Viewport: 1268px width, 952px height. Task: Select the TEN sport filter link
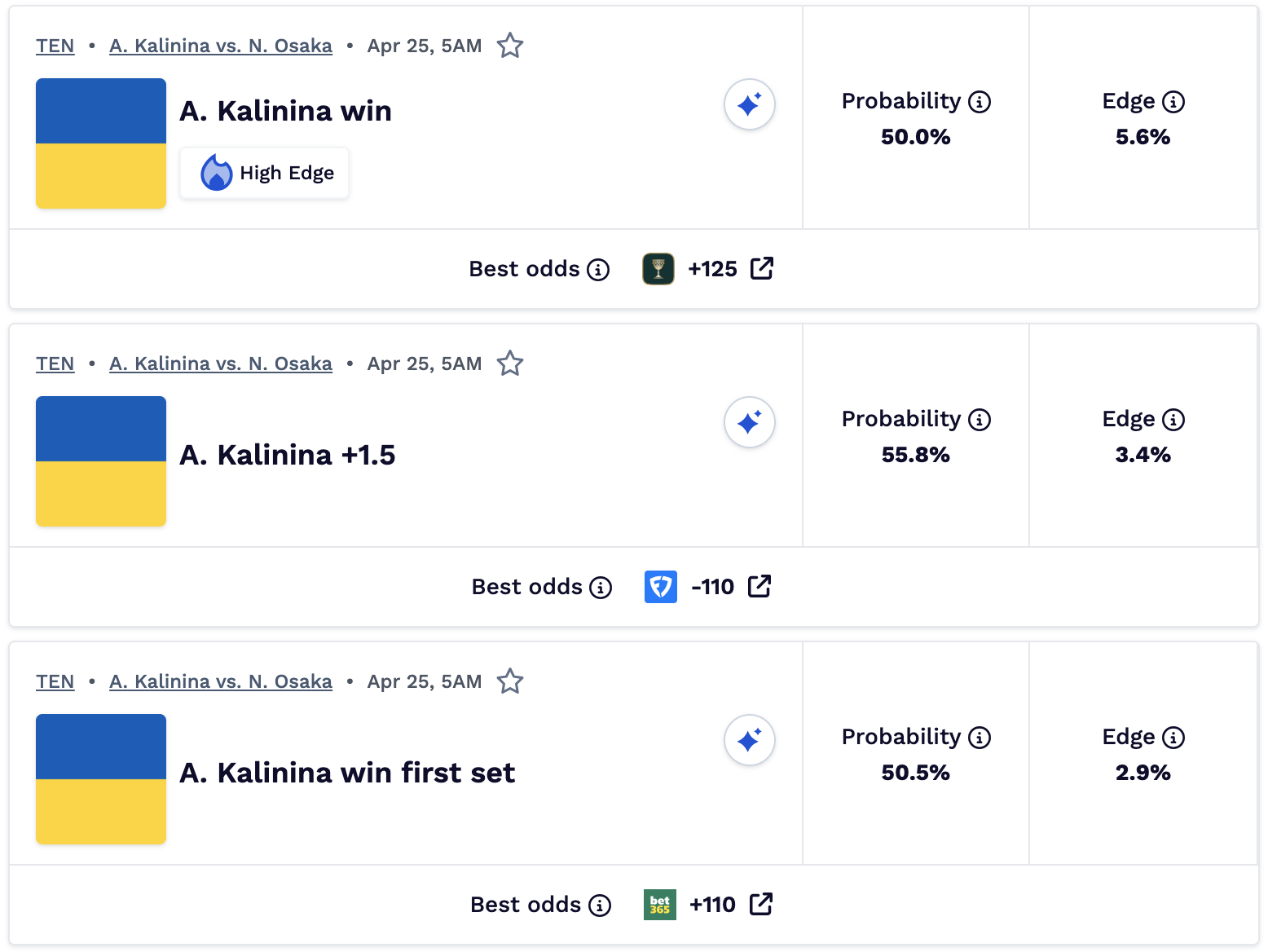pyautogui.click(x=55, y=46)
